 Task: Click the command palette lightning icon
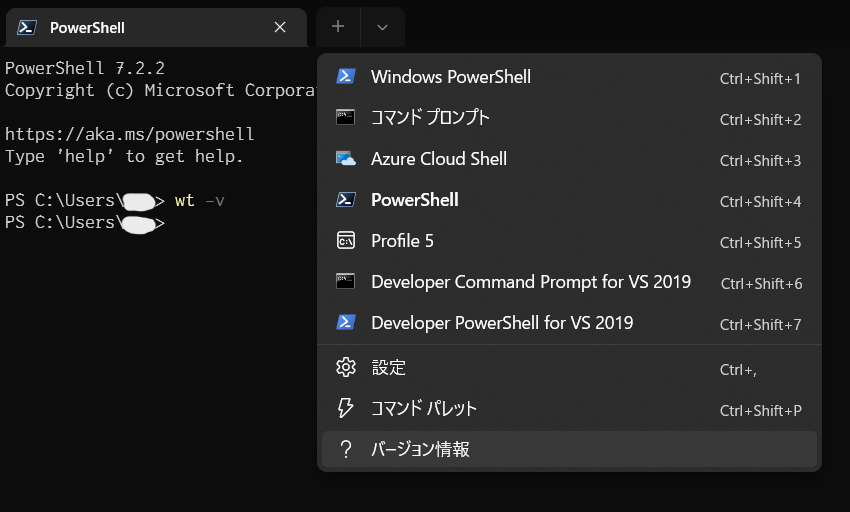pyautogui.click(x=346, y=408)
